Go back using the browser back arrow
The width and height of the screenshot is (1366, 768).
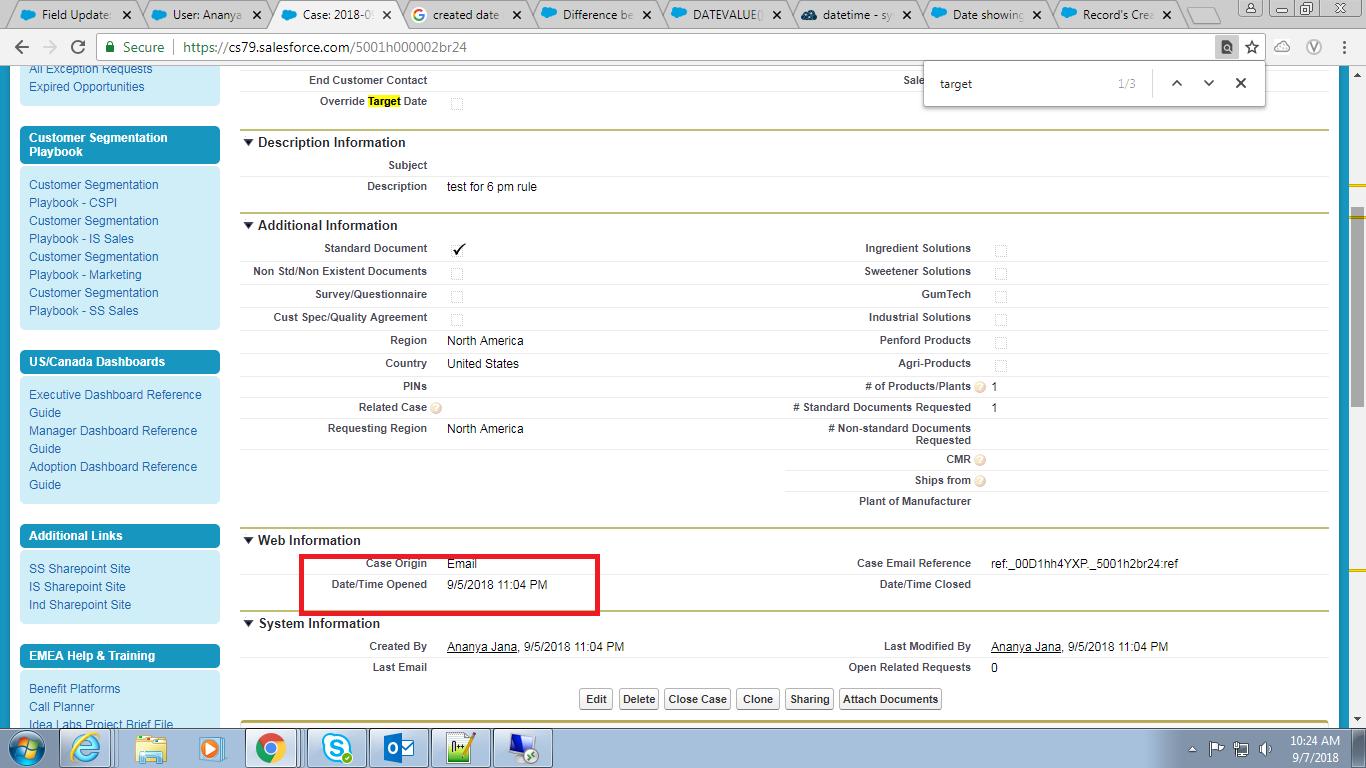pos(22,47)
